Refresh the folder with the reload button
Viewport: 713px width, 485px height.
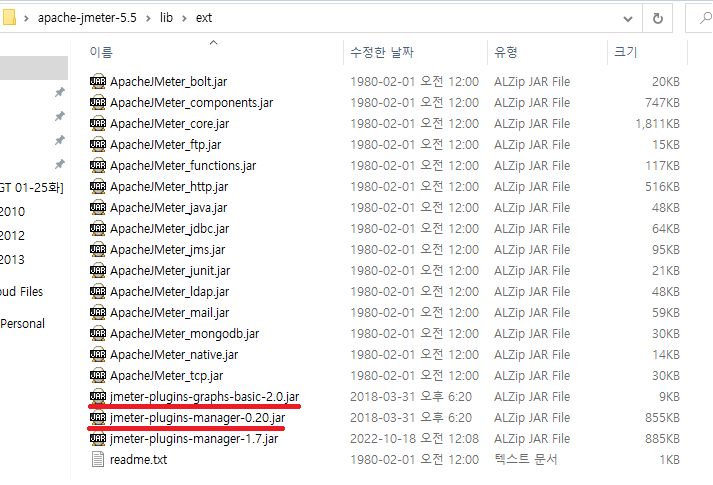coord(658,18)
